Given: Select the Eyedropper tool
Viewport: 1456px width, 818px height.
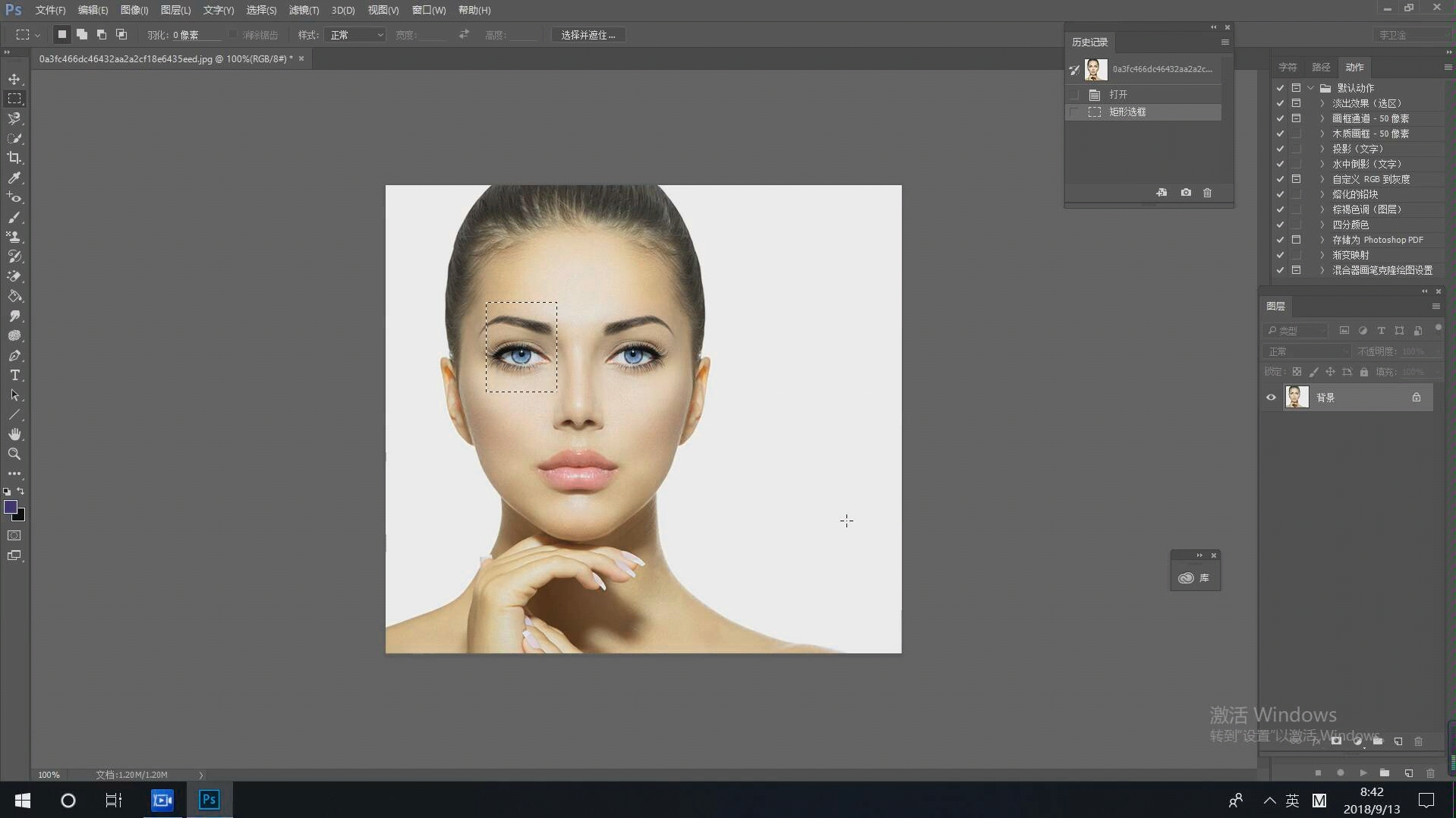Looking at the screenshot, I should tap(14, 178).
